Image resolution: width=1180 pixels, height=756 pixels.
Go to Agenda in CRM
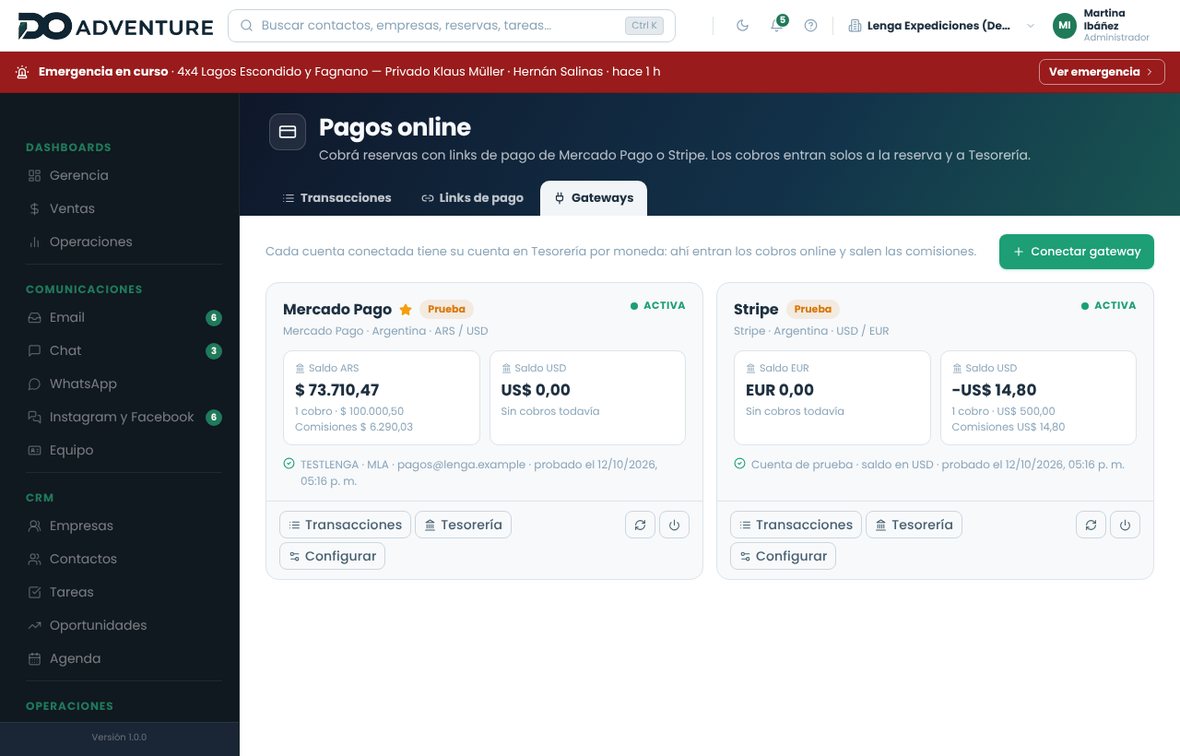(123, 658)
